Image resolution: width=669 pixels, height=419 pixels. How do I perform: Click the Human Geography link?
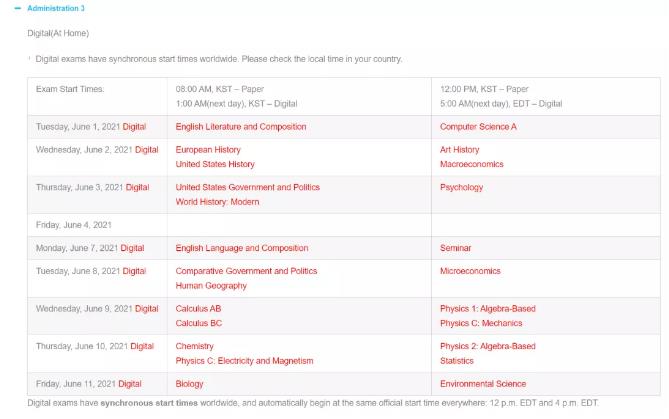click(211, 285)
